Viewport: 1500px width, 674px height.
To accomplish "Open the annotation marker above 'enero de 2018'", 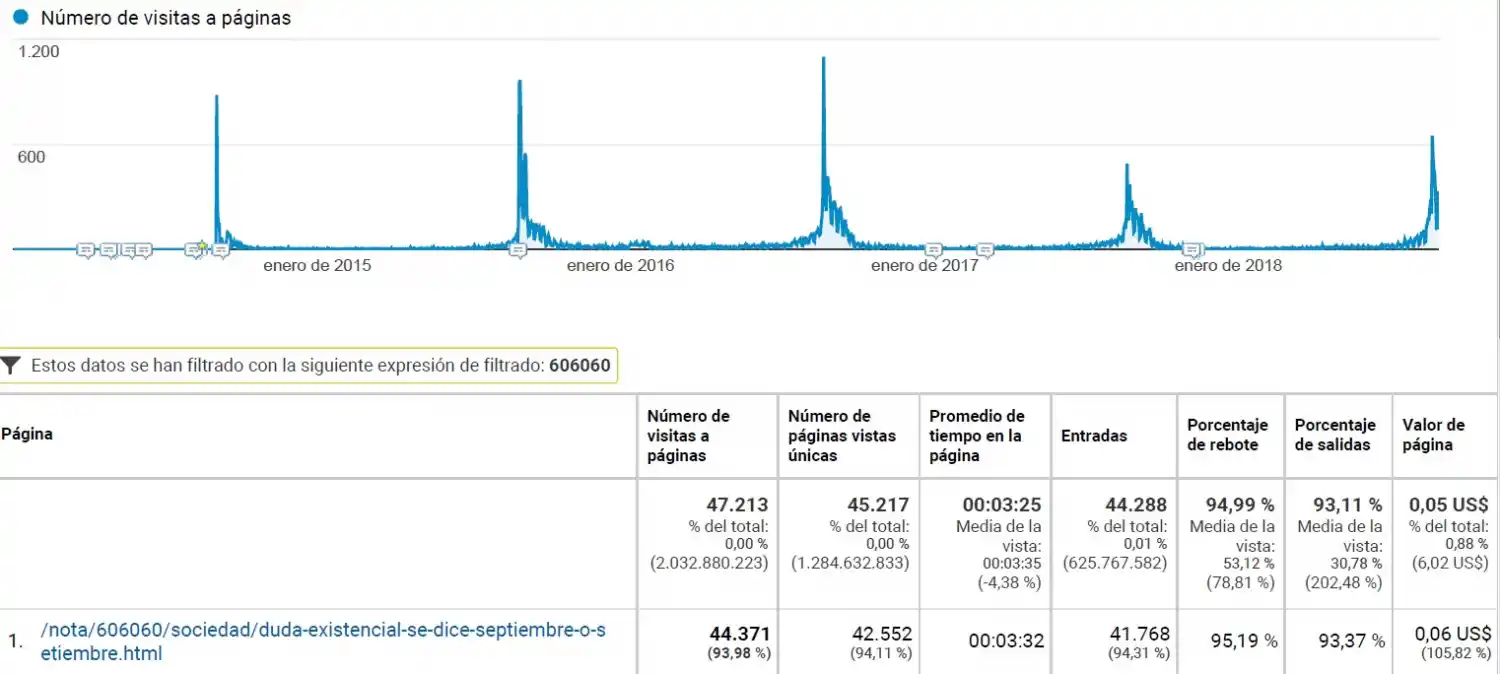I will pyautogui.click(x=1192, y=250).
